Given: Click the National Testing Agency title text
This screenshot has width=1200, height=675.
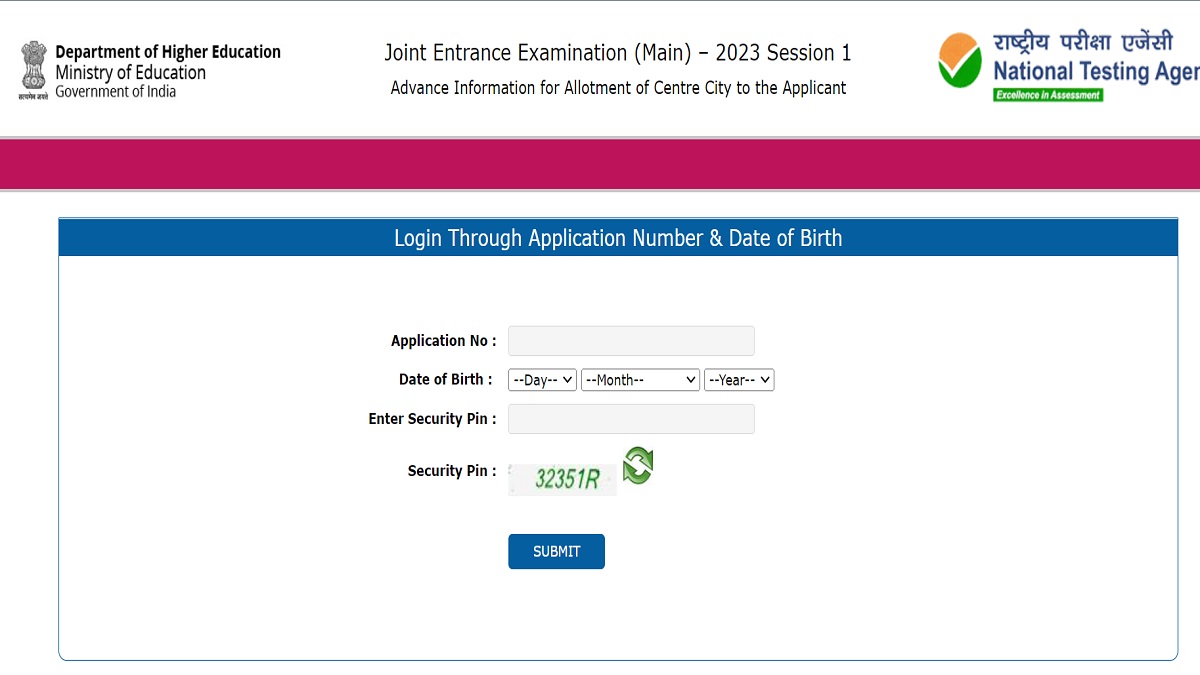Looking at the screenshot, I should (1096, 72).
